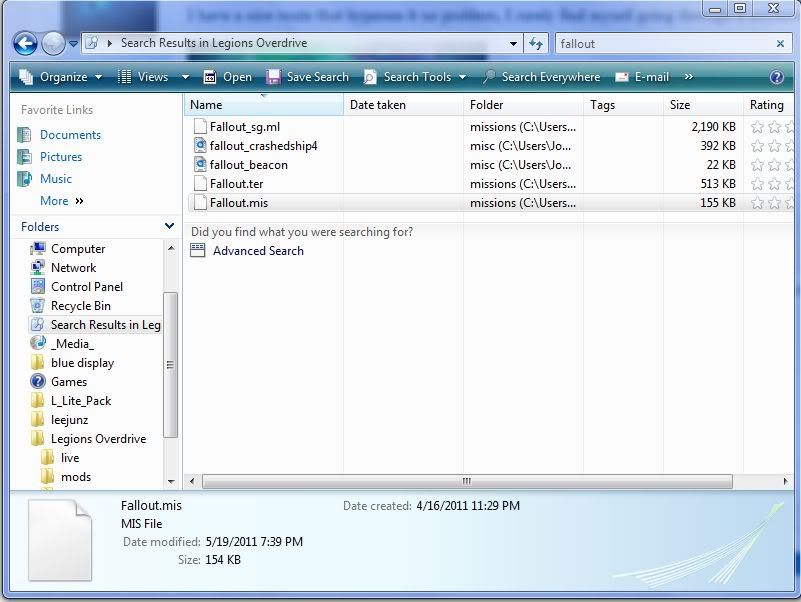Click the Date modified value in details pane

pos(254,542)
